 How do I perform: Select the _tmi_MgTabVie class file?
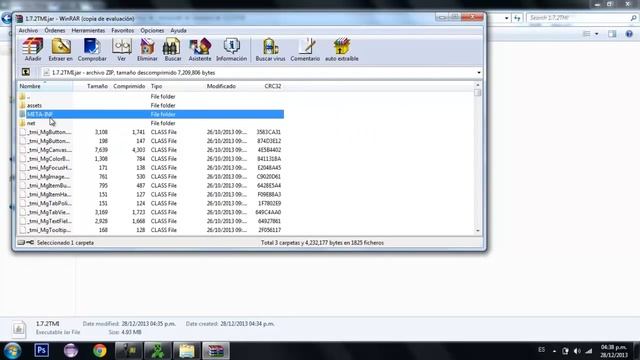[151, 212]
